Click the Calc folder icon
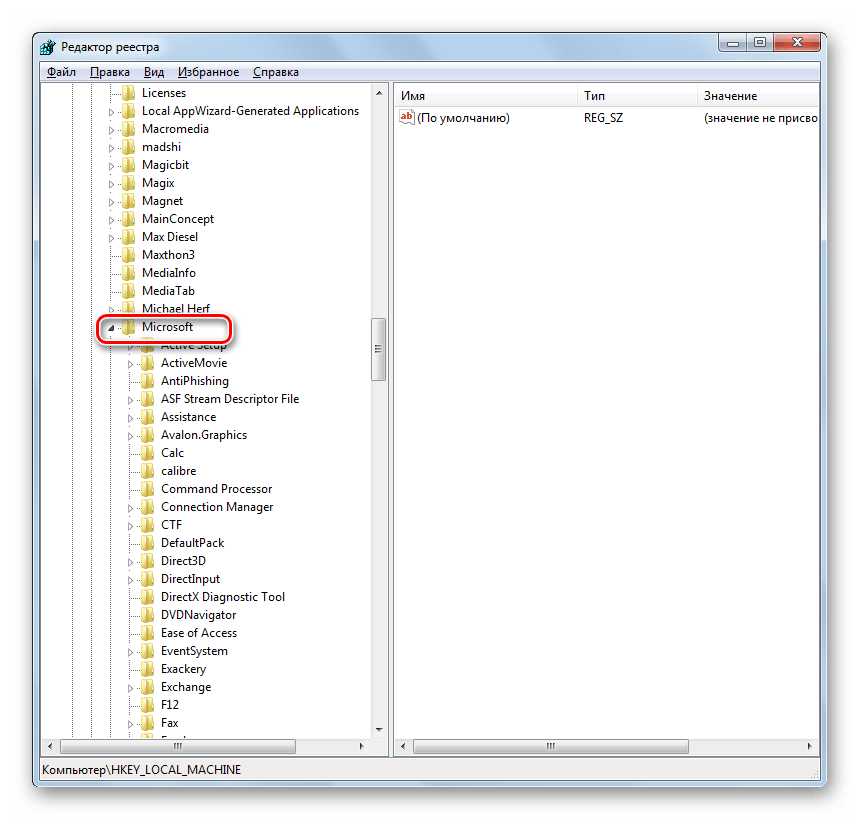 tap(148, 453)
